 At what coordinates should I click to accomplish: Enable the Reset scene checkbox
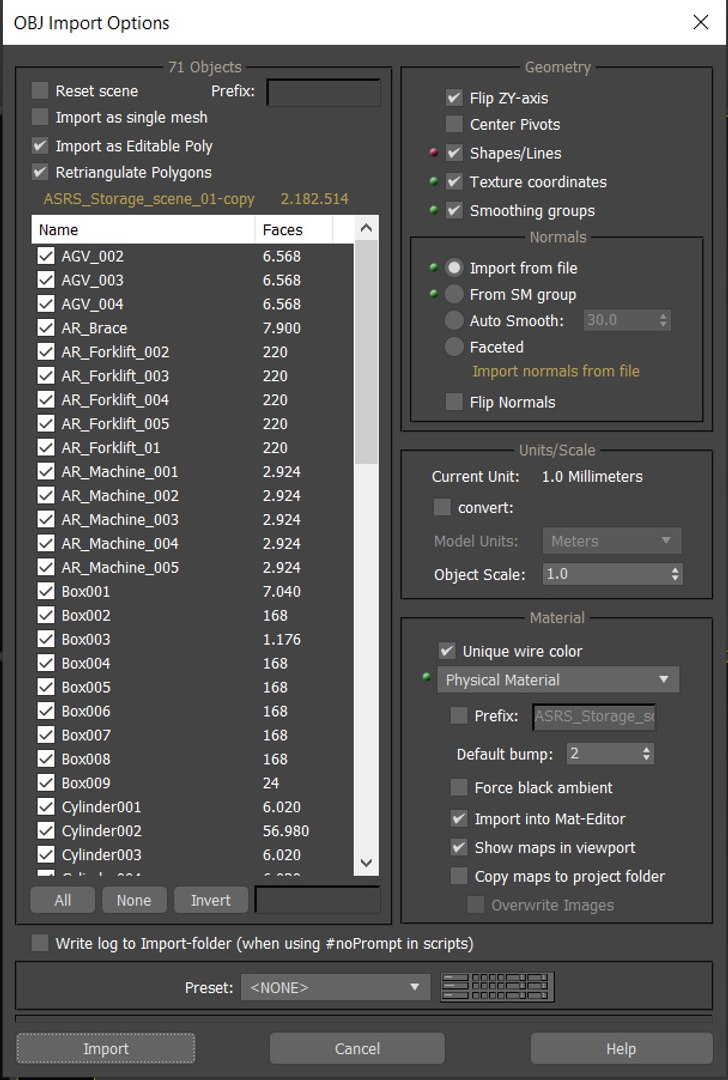(40, 90)
